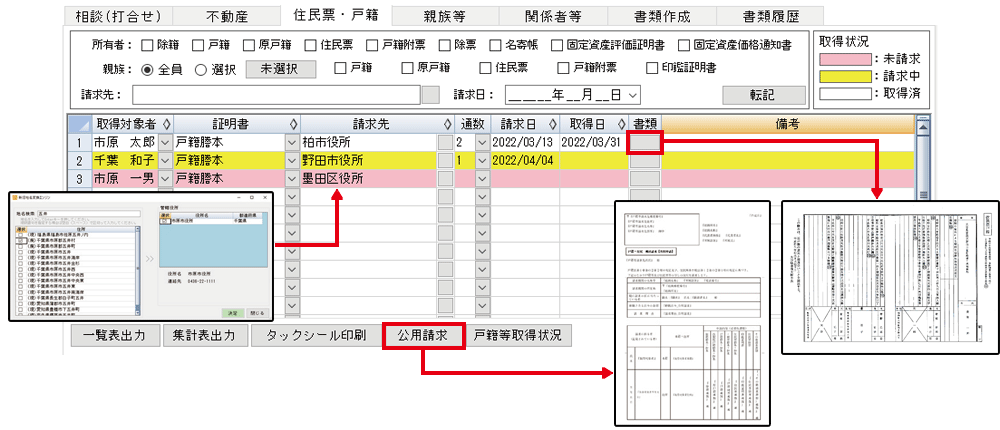Image resolution: width=1000 pixels, height=430 pixels.
Task: Open the 請求日 date dropdown
Action: (x=633, y=95)
